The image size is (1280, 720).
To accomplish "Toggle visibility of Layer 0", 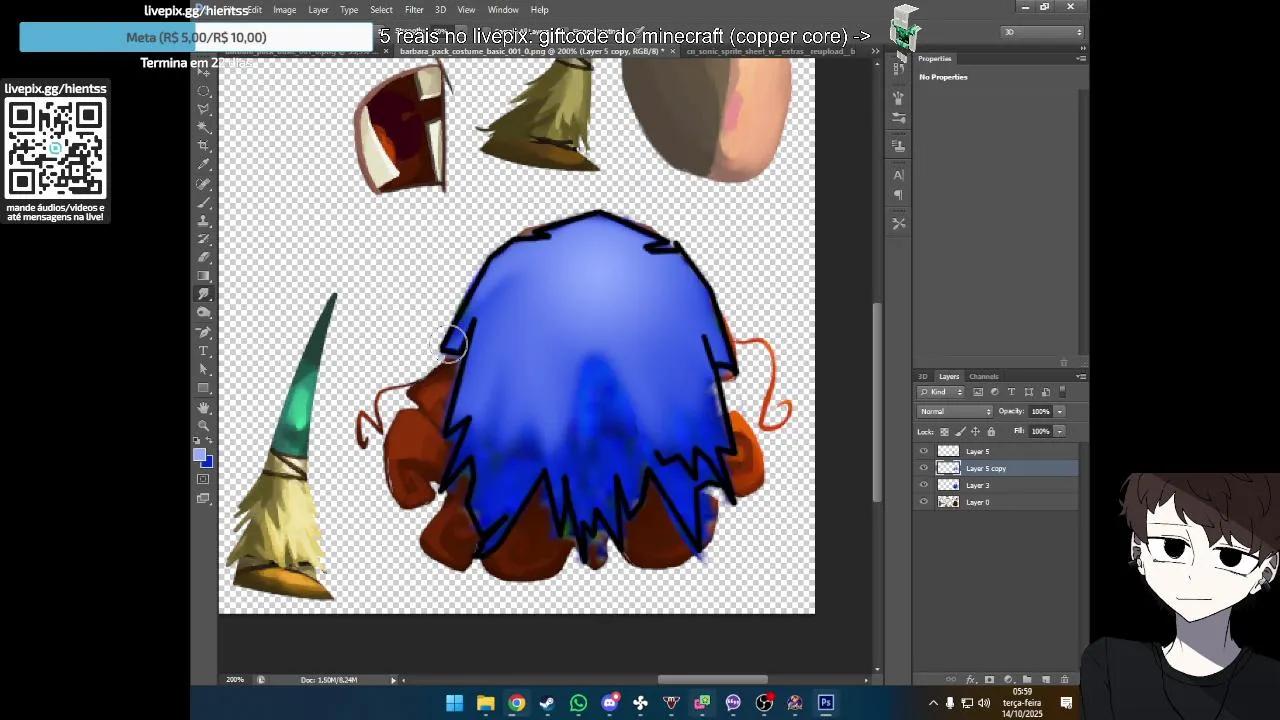I will [924, 502].
